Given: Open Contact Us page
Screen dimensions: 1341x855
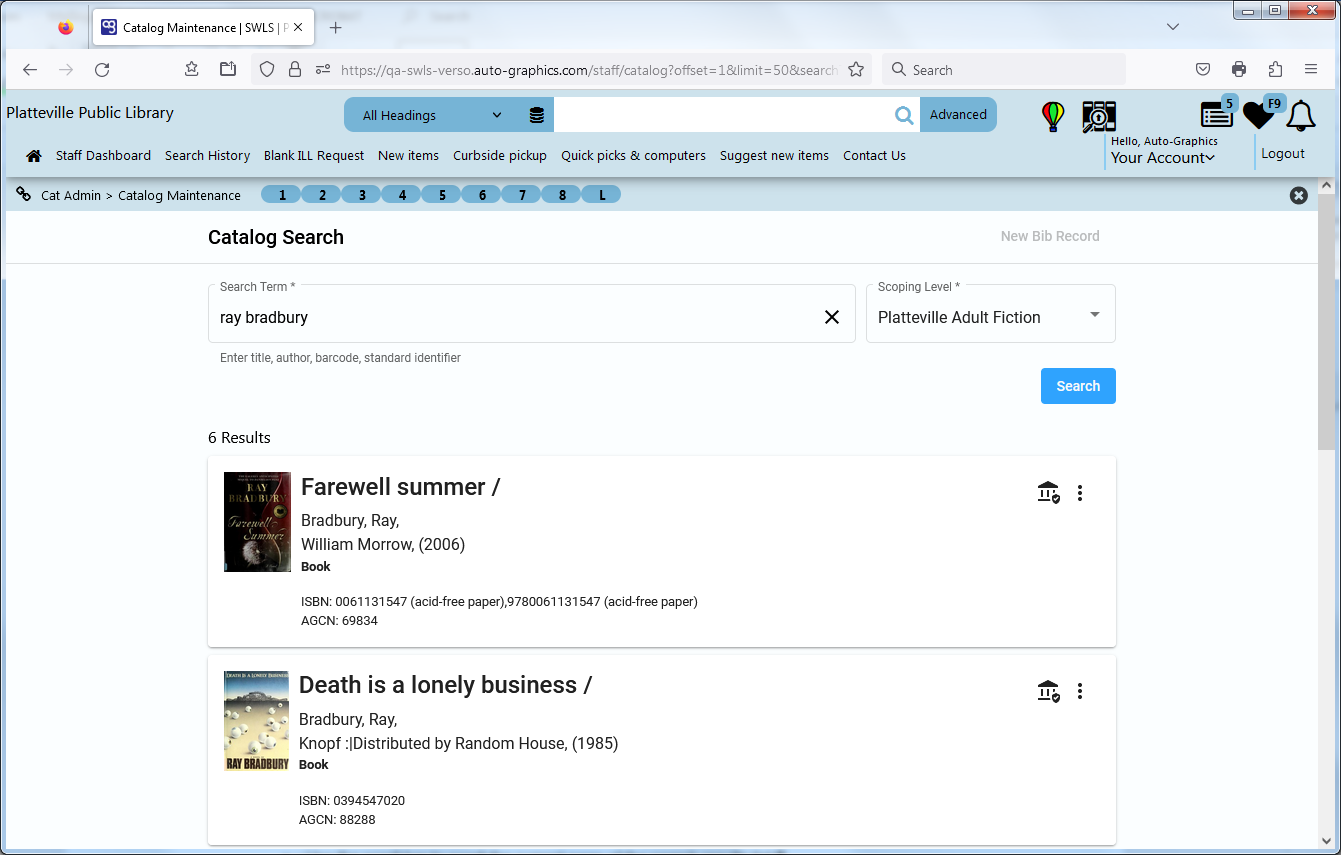Looking at the screenshot, I should point(874,156).
